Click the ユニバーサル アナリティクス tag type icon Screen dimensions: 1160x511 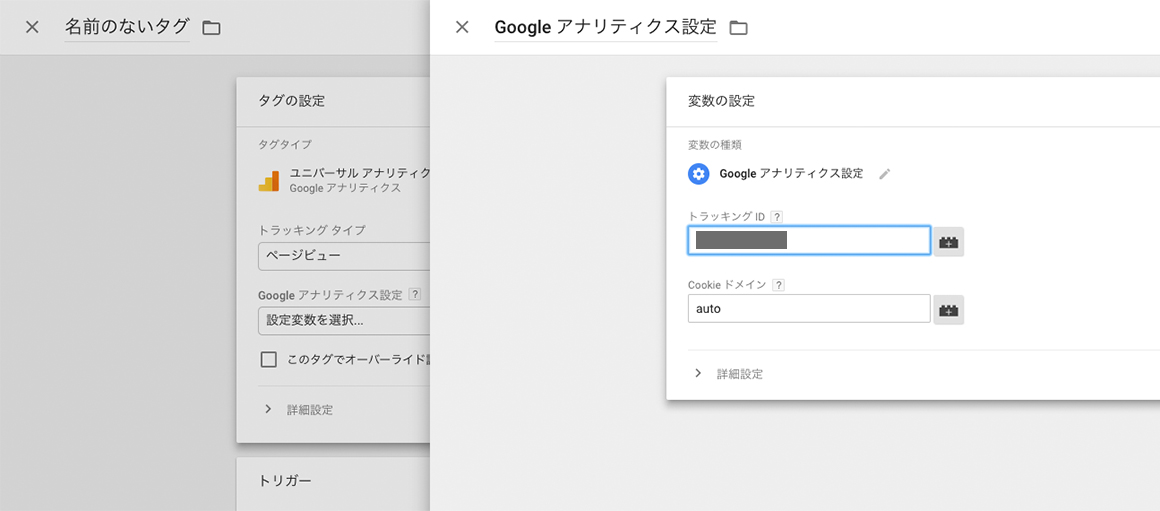click(x=269, y=180)
